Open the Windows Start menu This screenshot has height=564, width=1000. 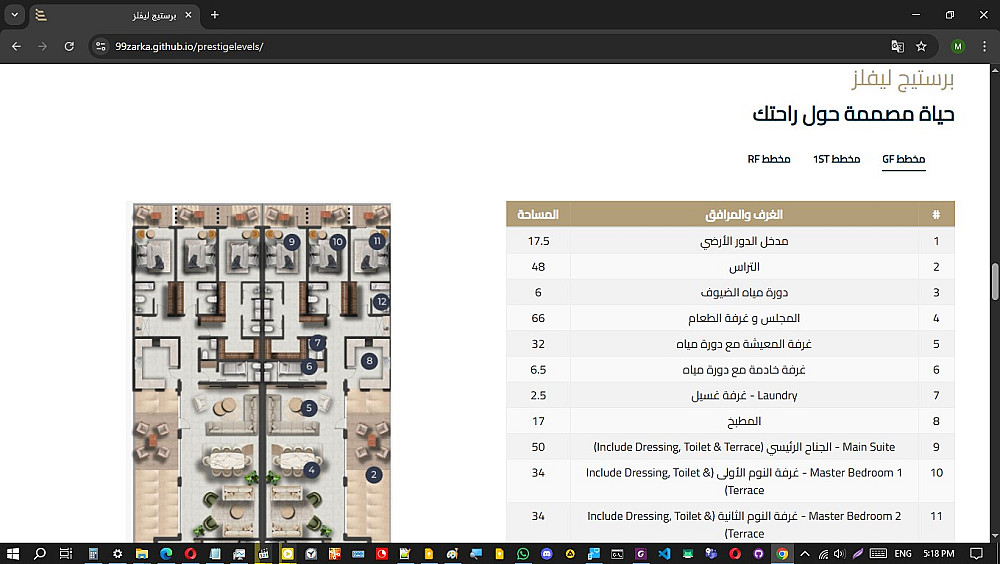point(12,553)
